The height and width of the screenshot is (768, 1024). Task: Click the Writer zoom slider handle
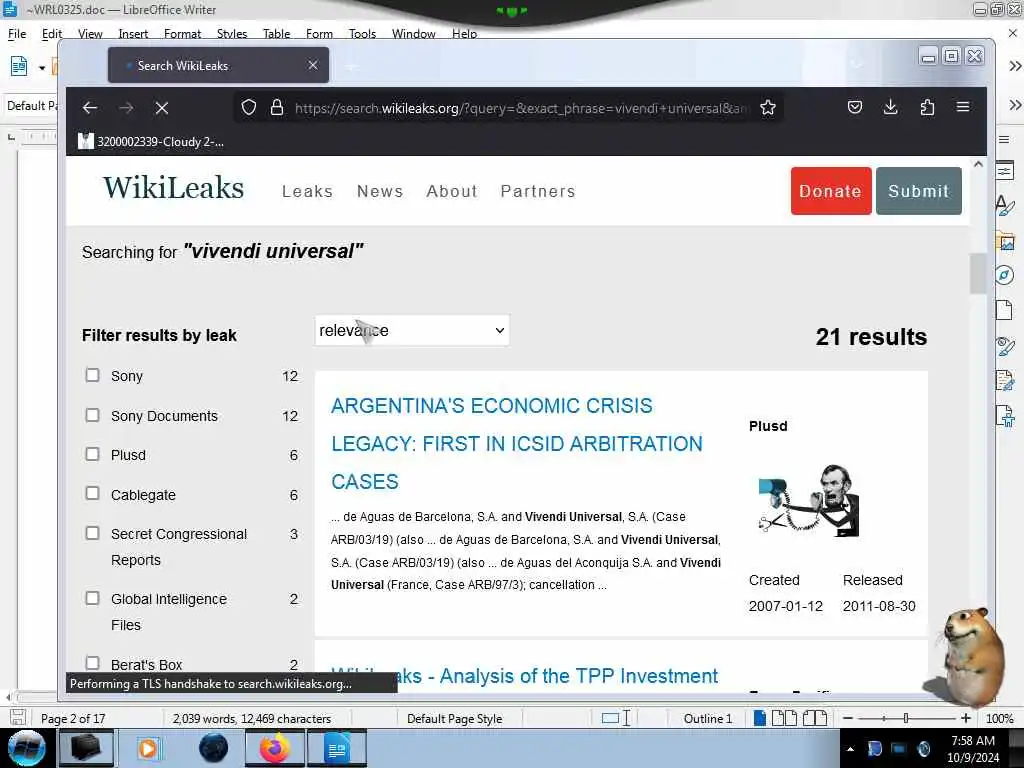pos(906,718)
